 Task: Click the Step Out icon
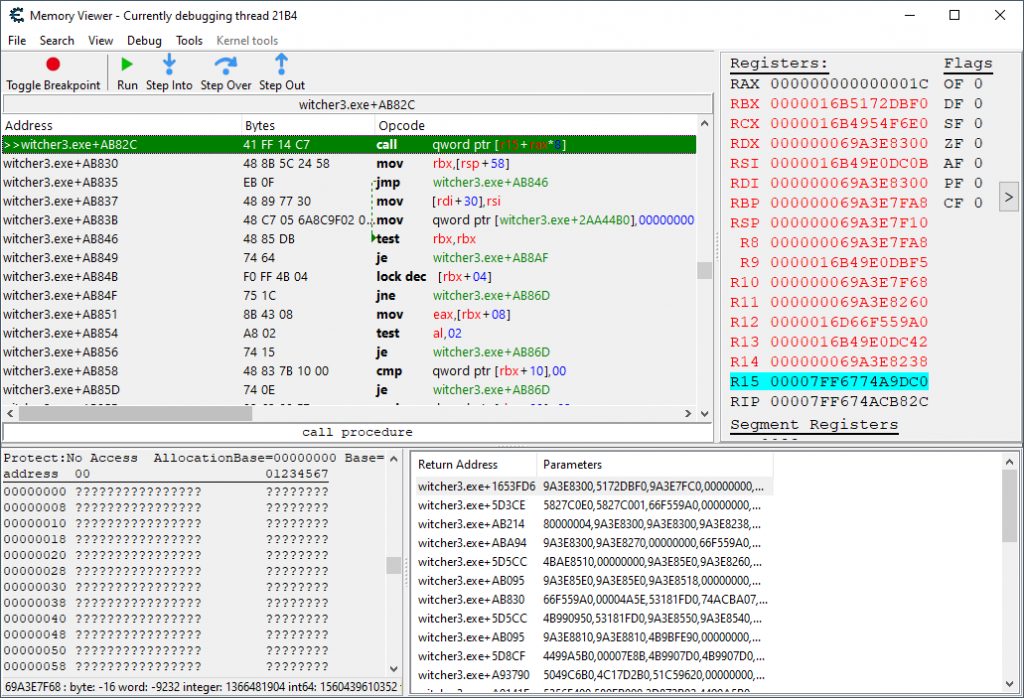click(x=282, y=65)
